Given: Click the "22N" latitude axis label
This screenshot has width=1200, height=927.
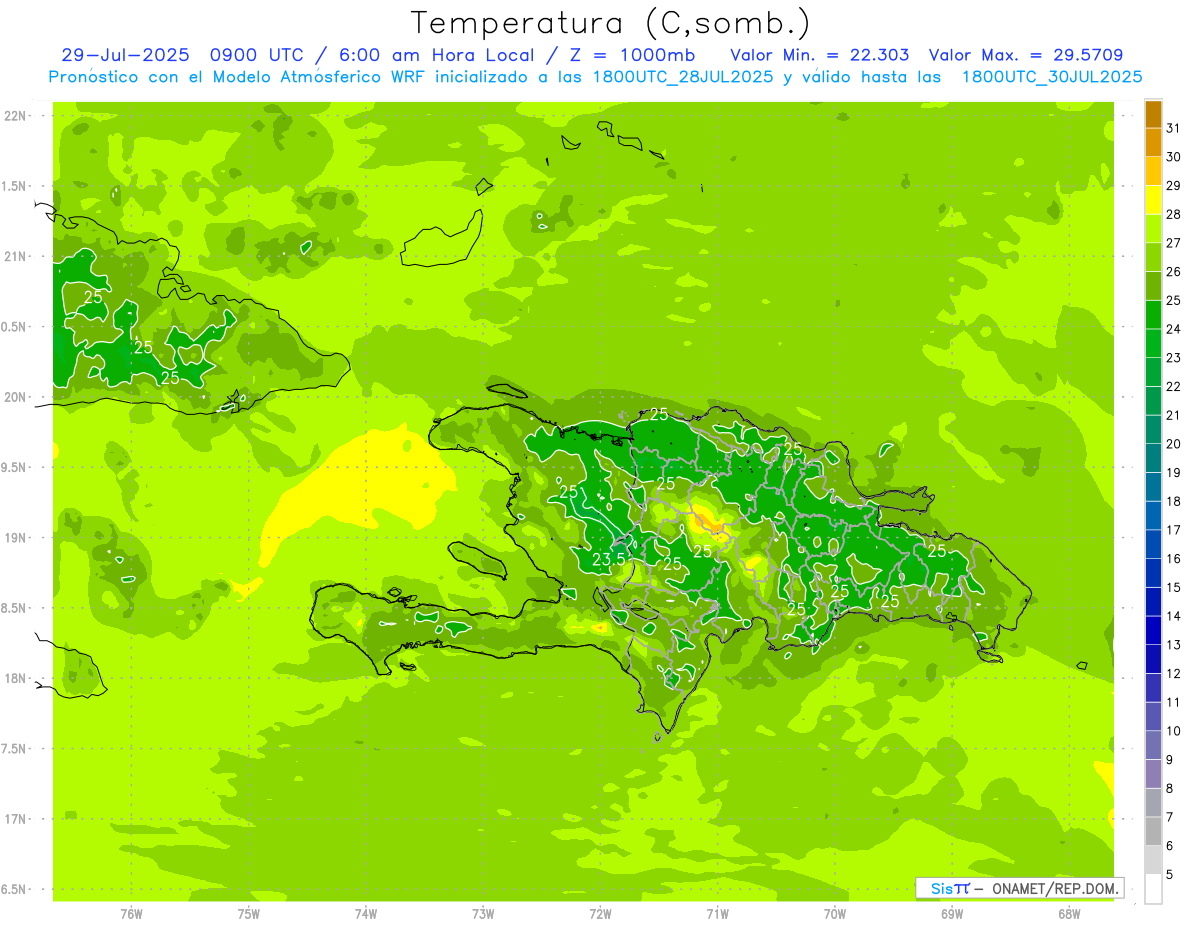Looking at the screenshot, I should click(15, 116).
